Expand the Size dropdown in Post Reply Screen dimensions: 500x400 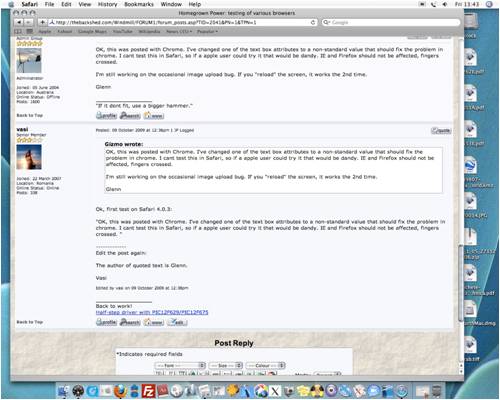pyautogui.click(x=226, y=365)
